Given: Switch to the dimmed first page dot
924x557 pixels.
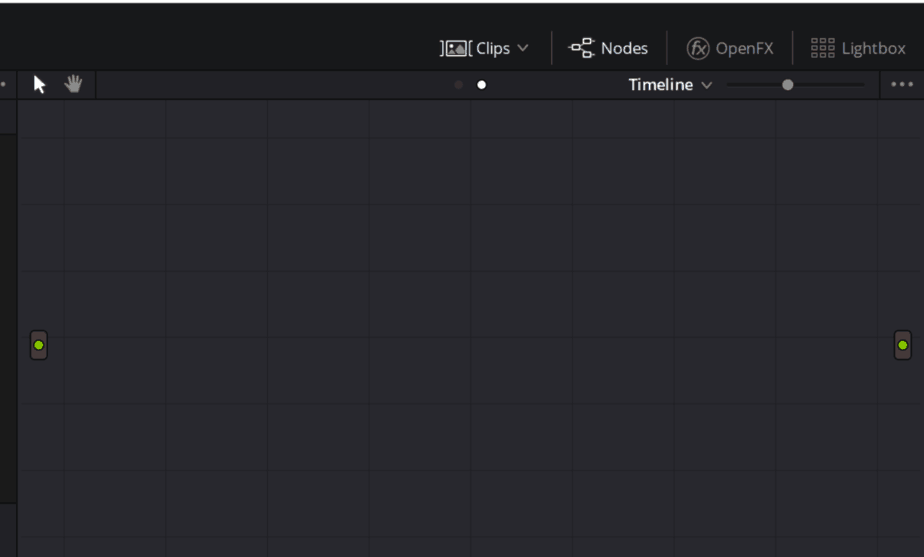Looking at the screenshot, I should [458, 85].
